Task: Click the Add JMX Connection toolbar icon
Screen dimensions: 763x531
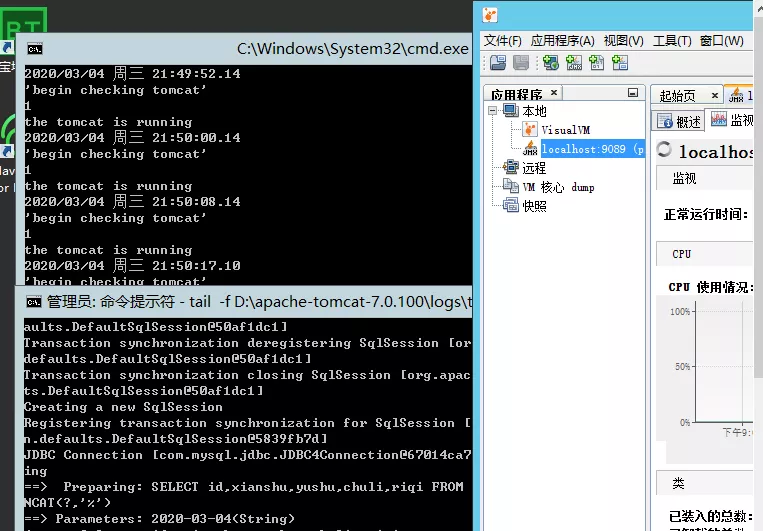Action: pyautogui.click(x=574, y=63)
